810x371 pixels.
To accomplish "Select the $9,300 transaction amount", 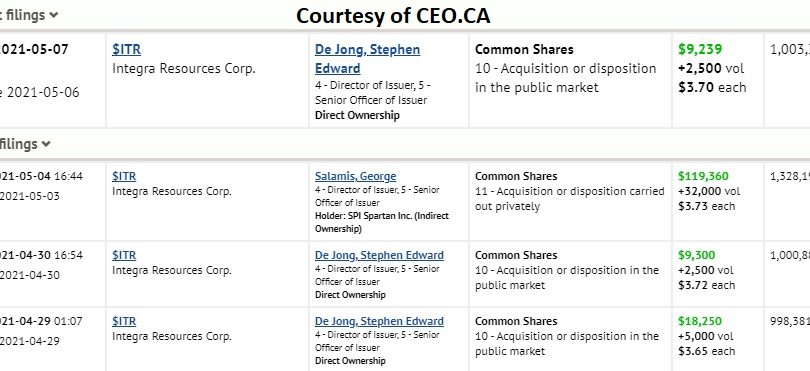I will (696, 255).
